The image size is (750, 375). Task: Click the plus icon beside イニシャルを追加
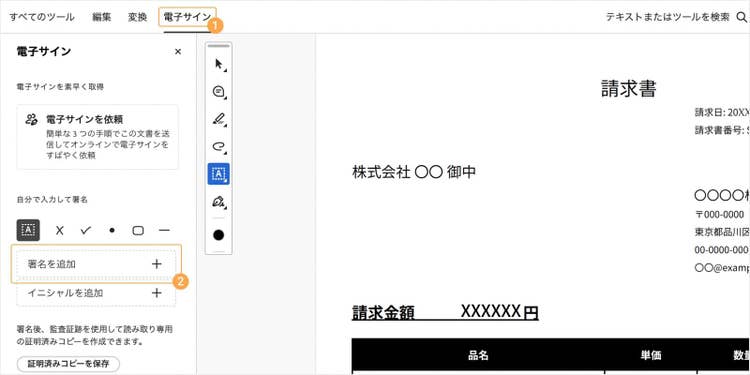click(x=157, y=293)
